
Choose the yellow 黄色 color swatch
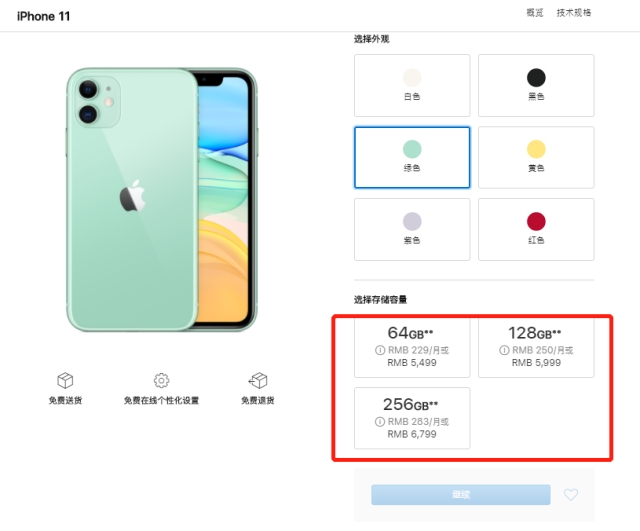536,158
